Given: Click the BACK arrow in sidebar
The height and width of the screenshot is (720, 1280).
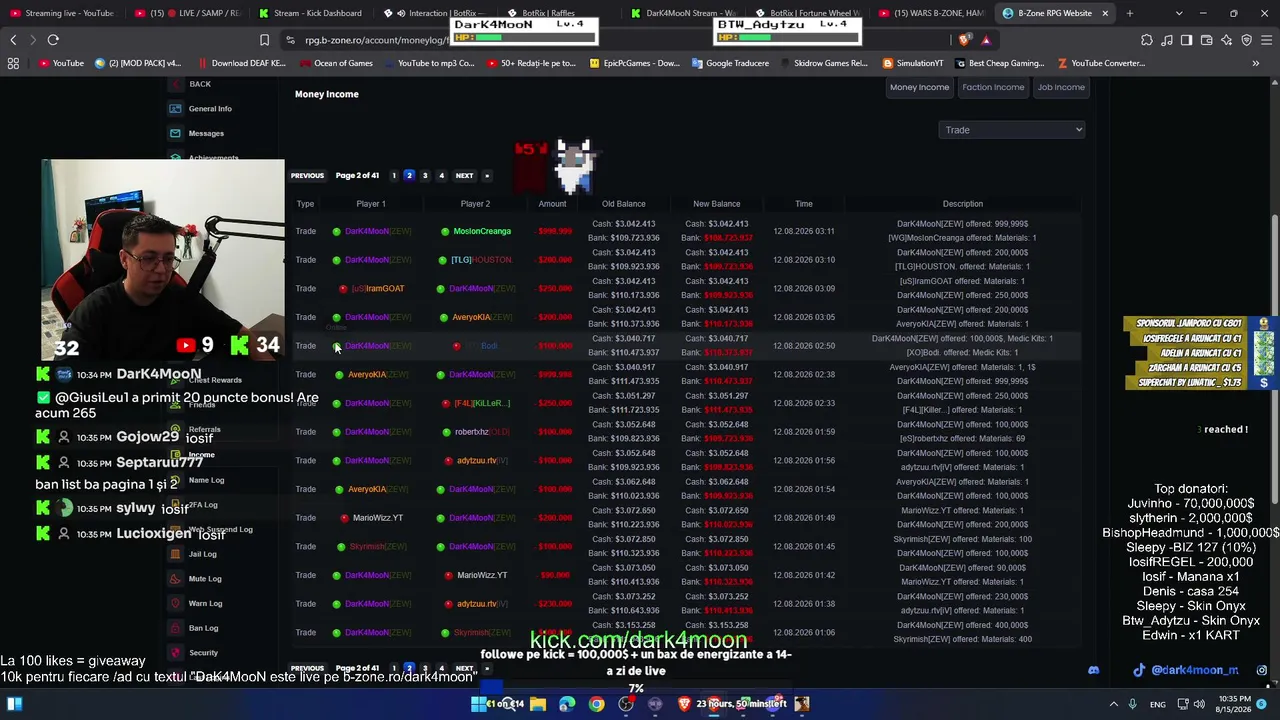Looking at the screenshot, I should 177,84.
